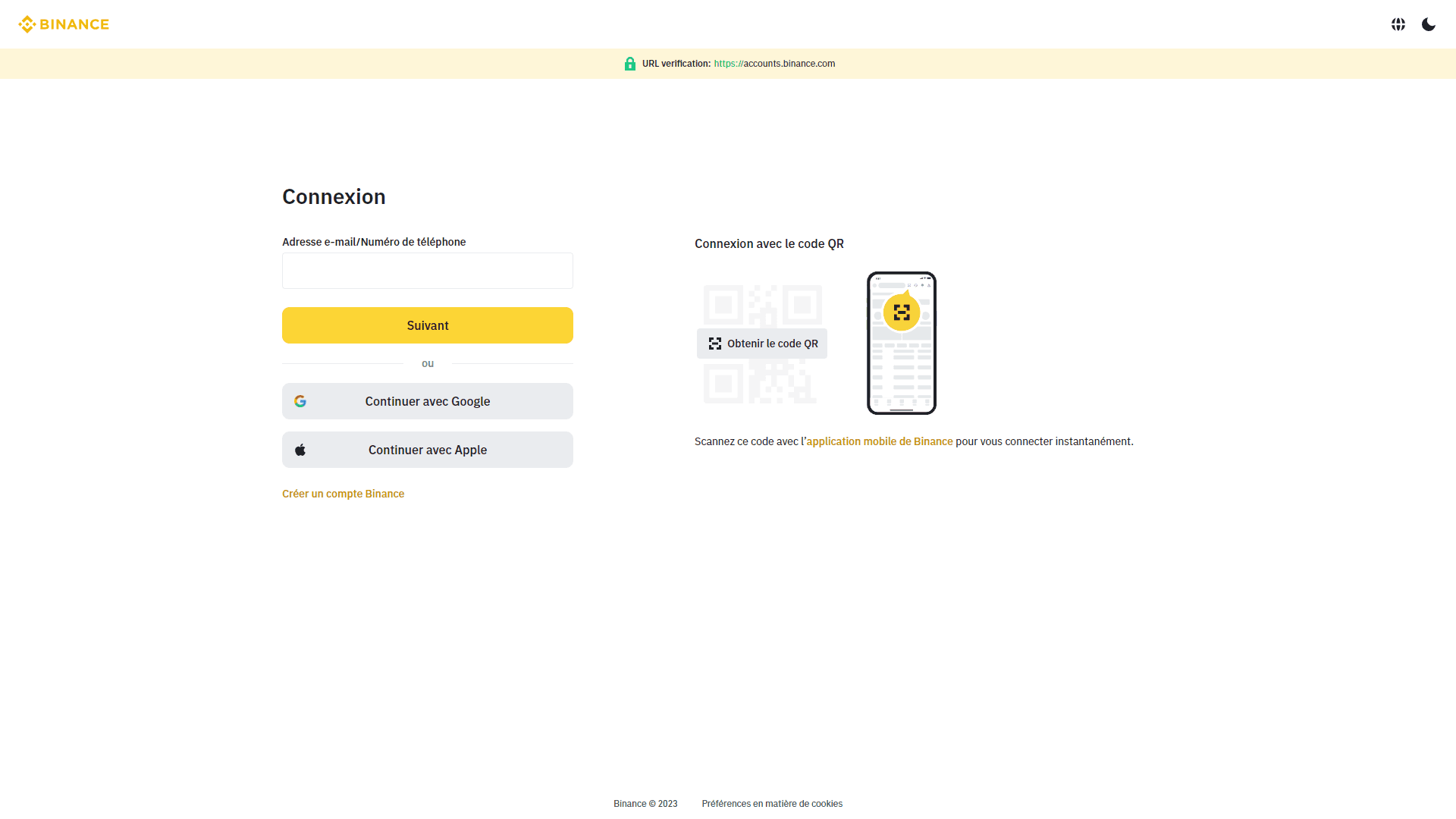The width and height of the screenshot is (1456, 819).
Task: Click the Binance © 2023 footer text
Action: [x=645, y=804]
